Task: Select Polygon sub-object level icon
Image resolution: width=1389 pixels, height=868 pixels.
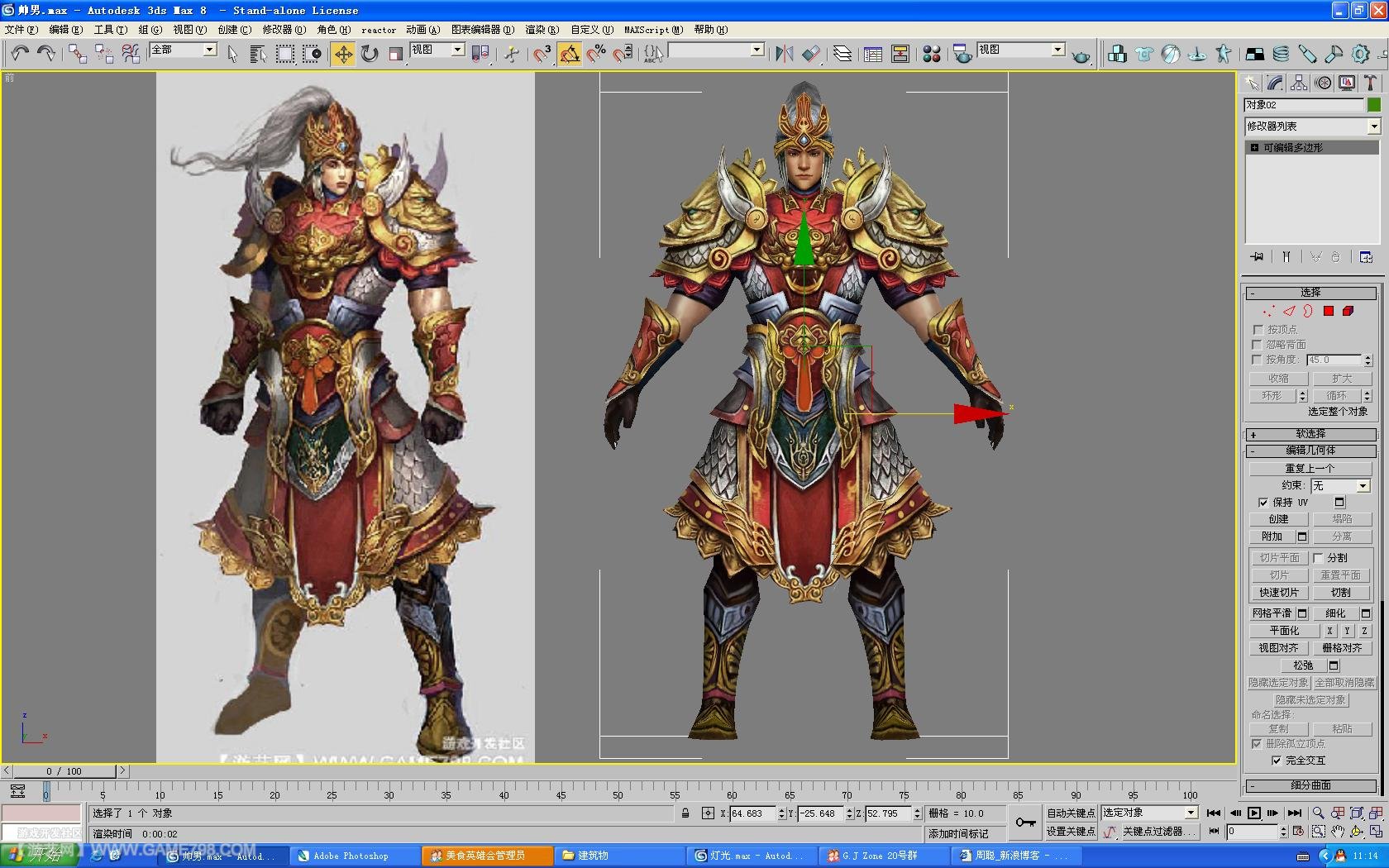Action: tap(1328, 311)
